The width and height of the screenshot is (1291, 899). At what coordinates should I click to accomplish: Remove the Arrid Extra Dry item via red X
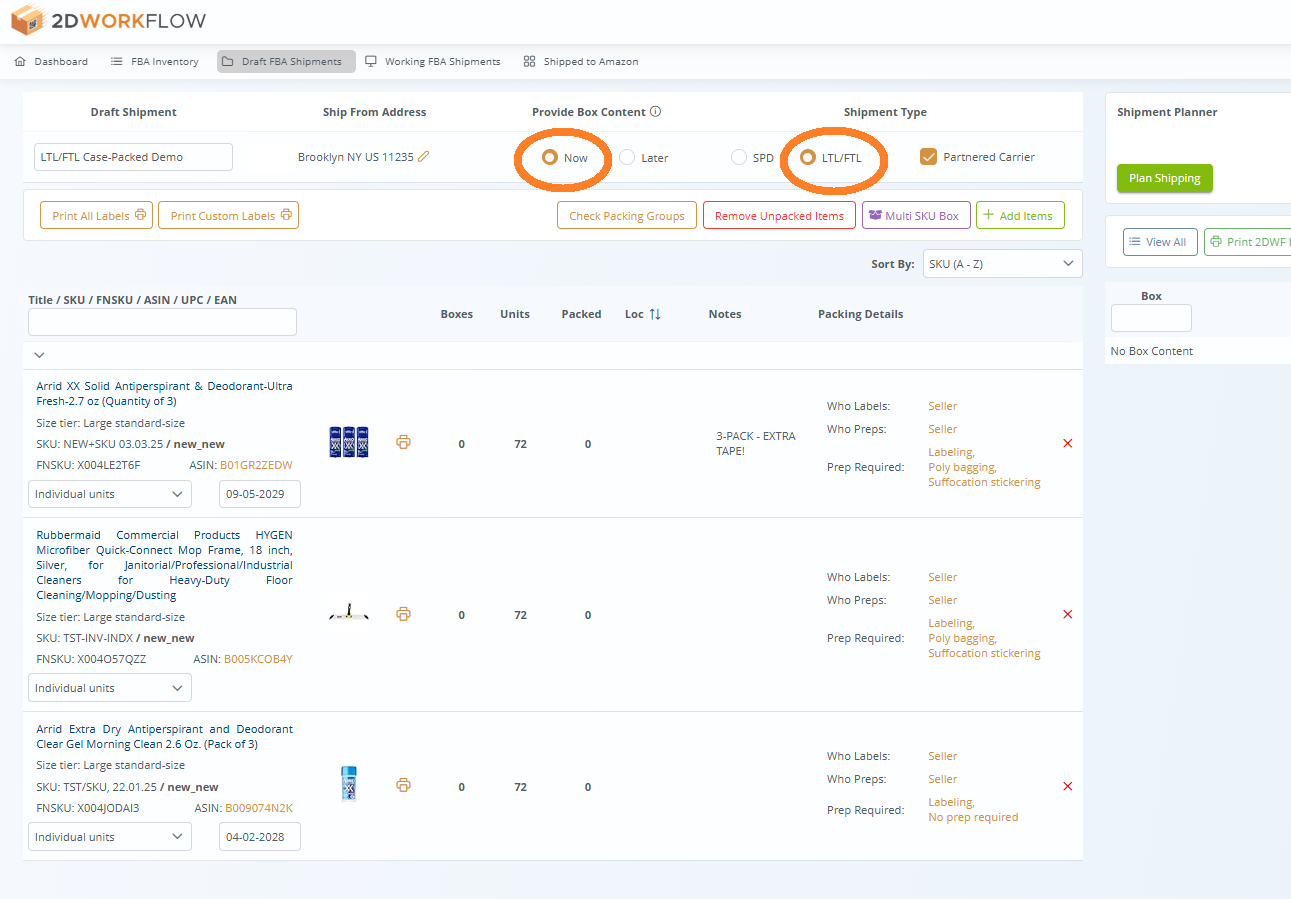(x=1067, y=786)
